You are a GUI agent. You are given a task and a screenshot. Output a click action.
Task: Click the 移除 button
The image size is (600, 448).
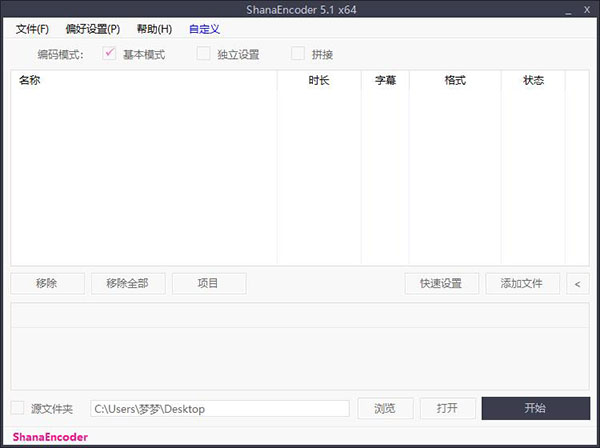[x=47, y=283]
